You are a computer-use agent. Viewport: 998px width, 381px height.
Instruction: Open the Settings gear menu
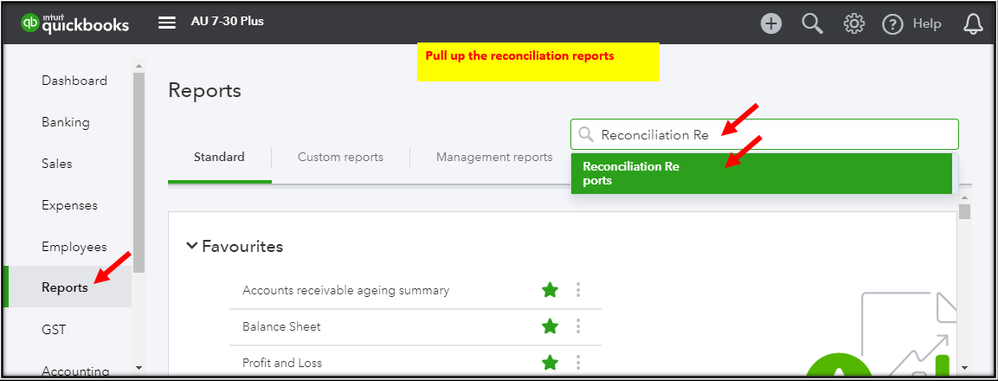tap(854, 24)
